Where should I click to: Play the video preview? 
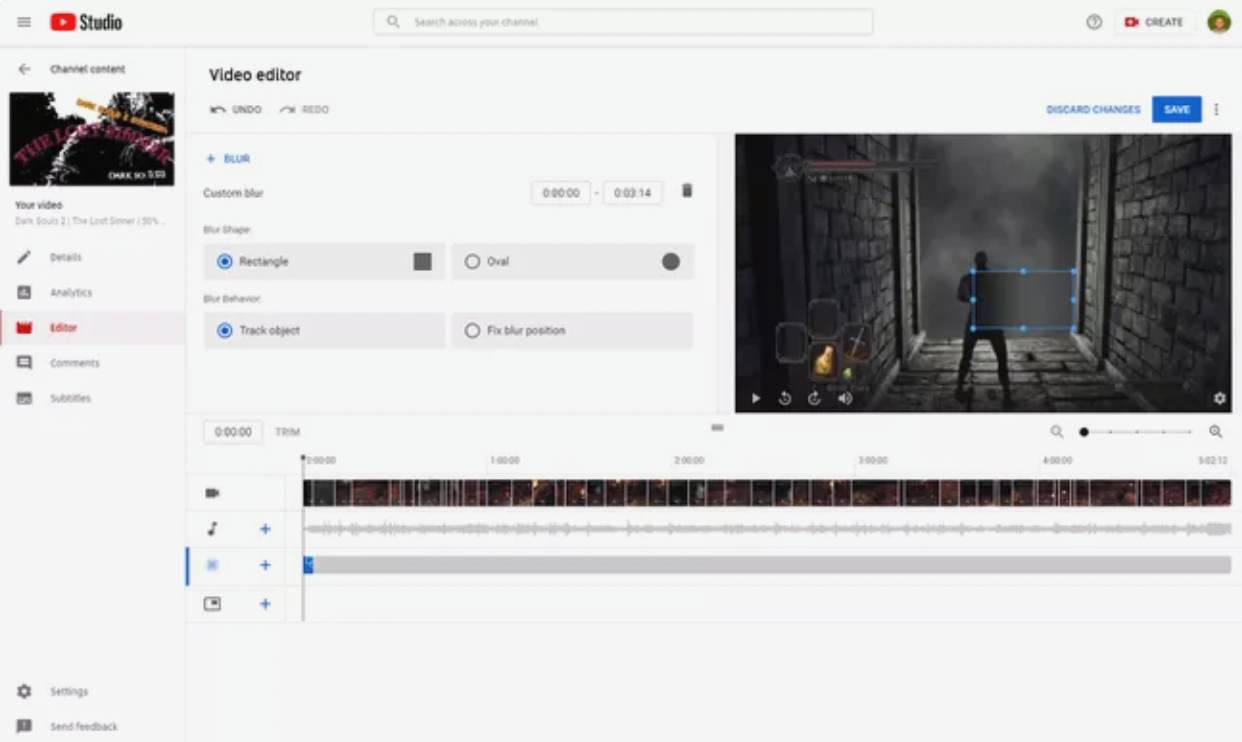coord(756,398)
